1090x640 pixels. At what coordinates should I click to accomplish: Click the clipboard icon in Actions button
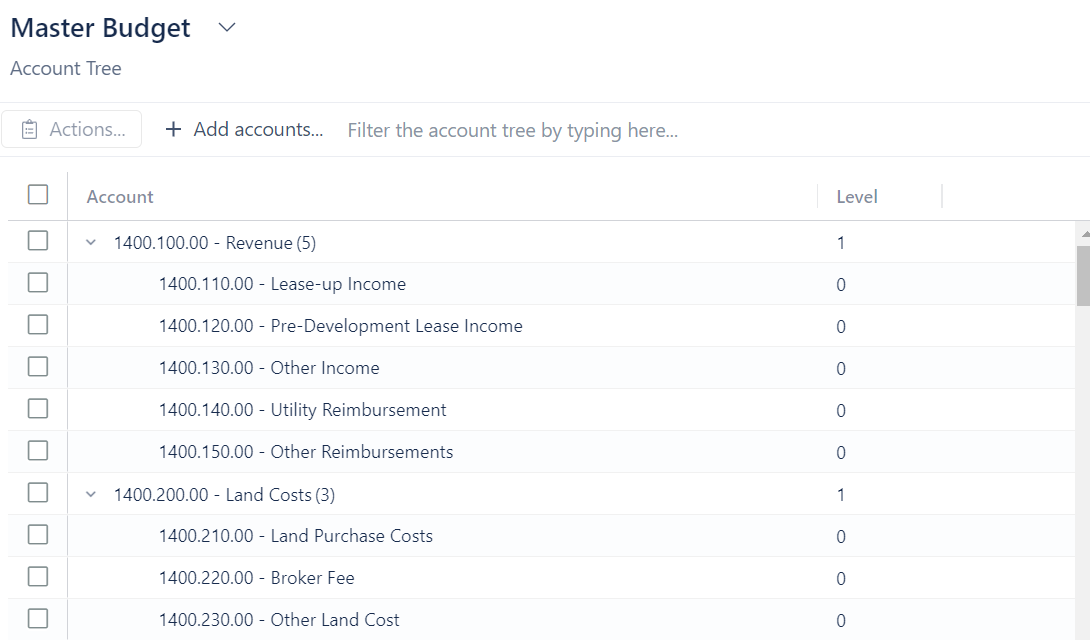click(30, 130)
